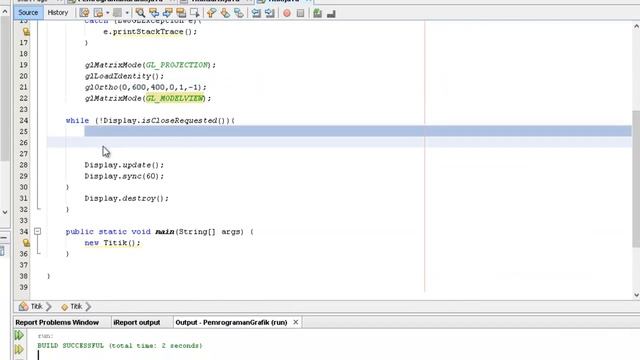Click green Re-run icon in output
This screenshot has height=360, width=640.
click(19, 336)
